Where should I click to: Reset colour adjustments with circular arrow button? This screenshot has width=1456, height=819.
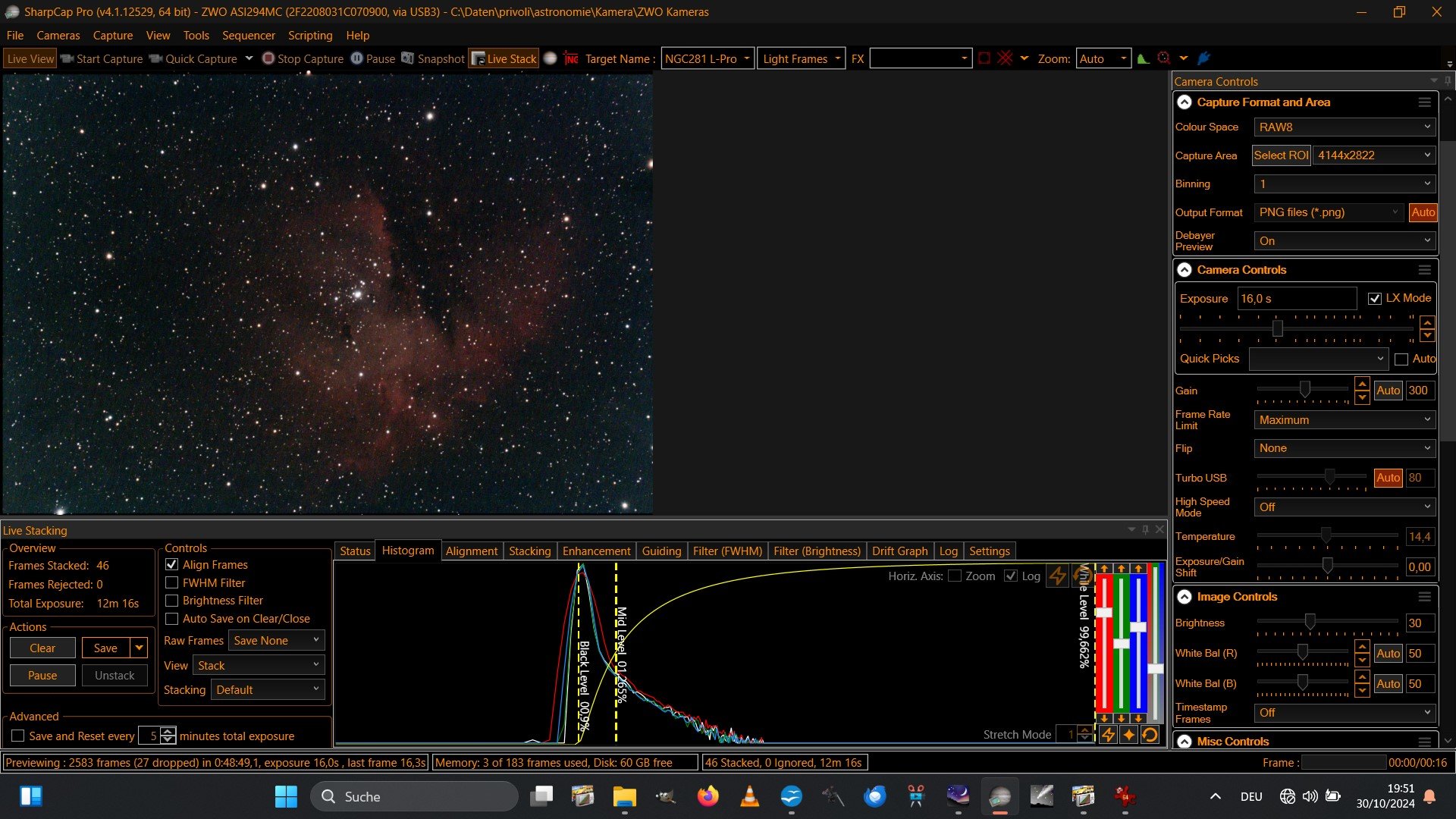1150,735
